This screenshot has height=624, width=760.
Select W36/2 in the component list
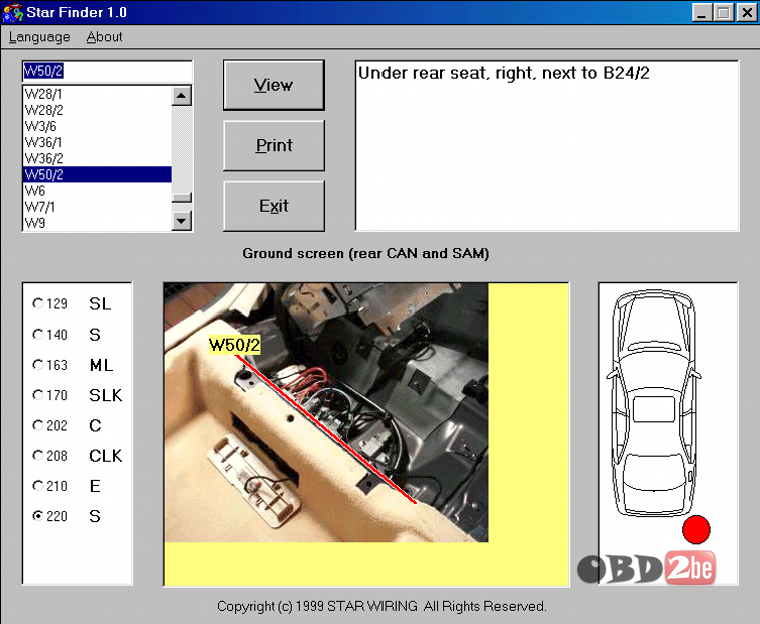click(x=97, y=158)
